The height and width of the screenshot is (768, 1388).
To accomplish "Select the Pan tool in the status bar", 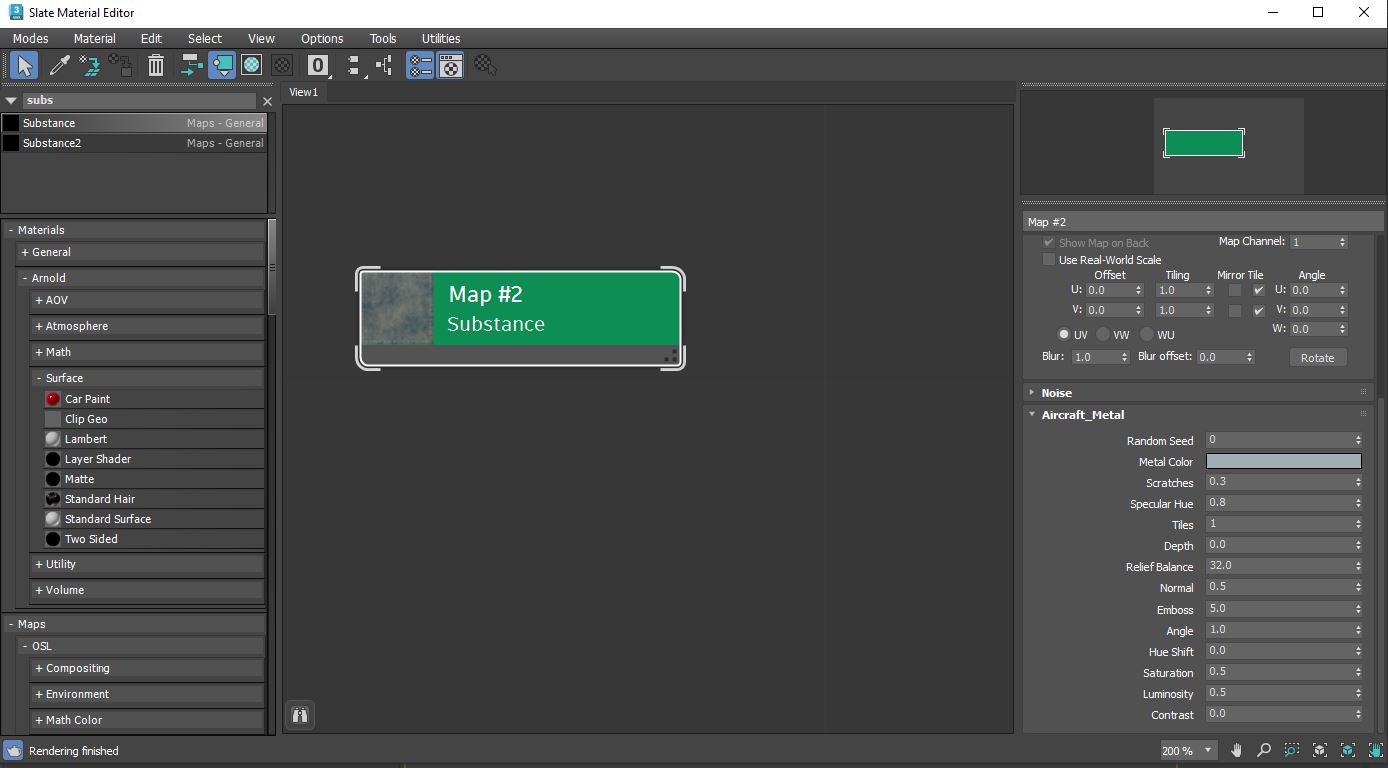I will [x=1236, y=749].
